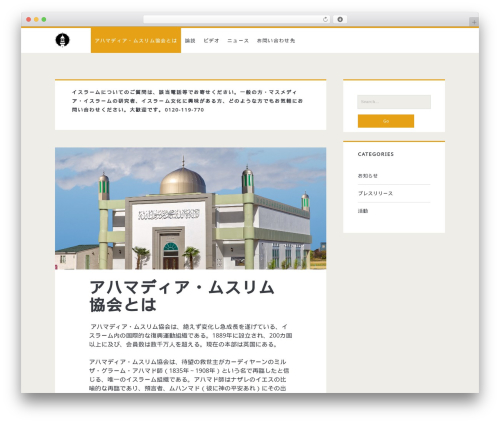Click the notice text starting イスラームについてのご質問は

(187, 101)
